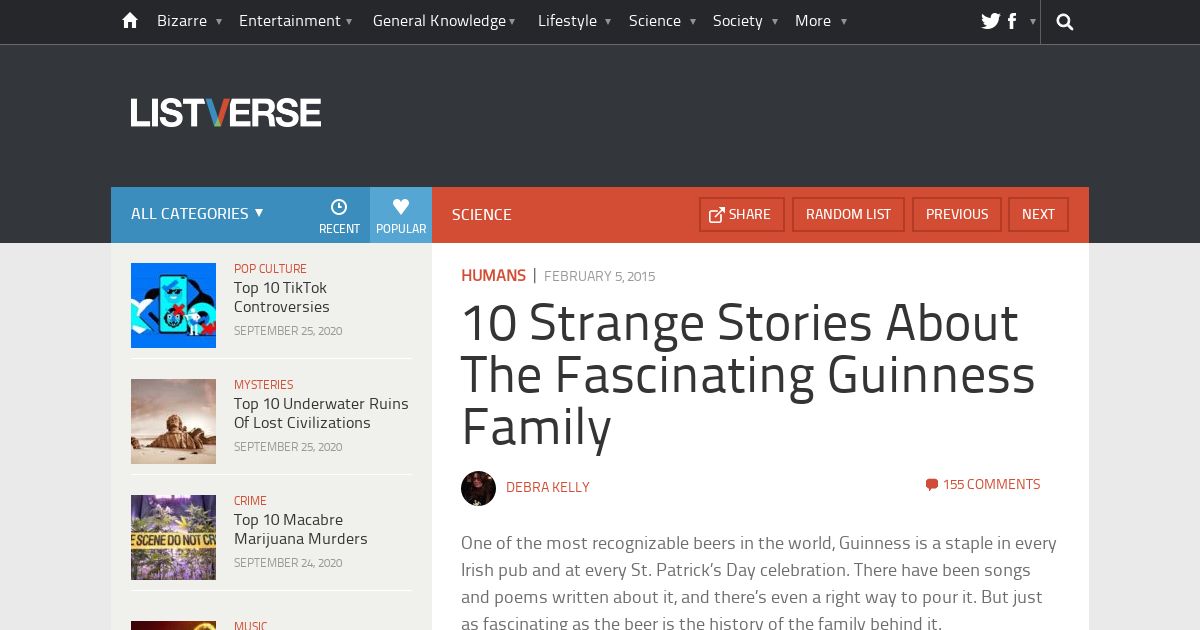
Task: Show popular lists heart icon
Action: click(x=401, y=207)
